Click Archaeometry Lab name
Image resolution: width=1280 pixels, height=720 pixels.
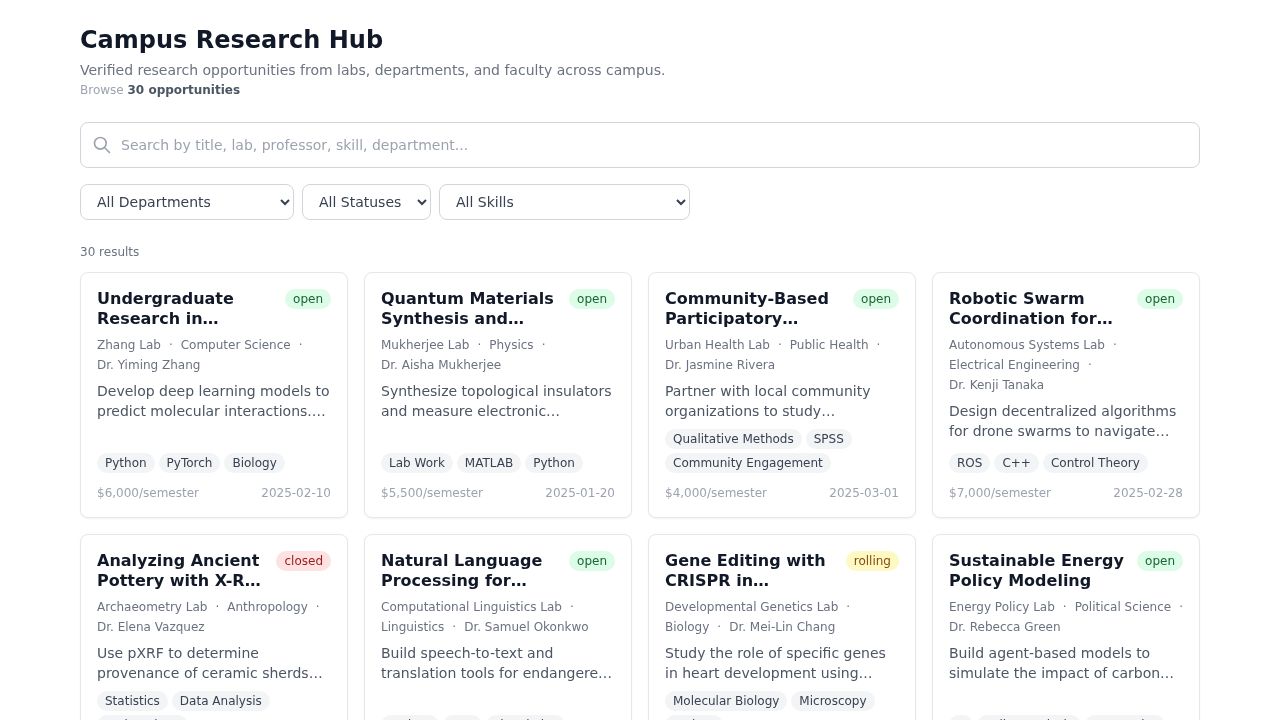(152, 607)
